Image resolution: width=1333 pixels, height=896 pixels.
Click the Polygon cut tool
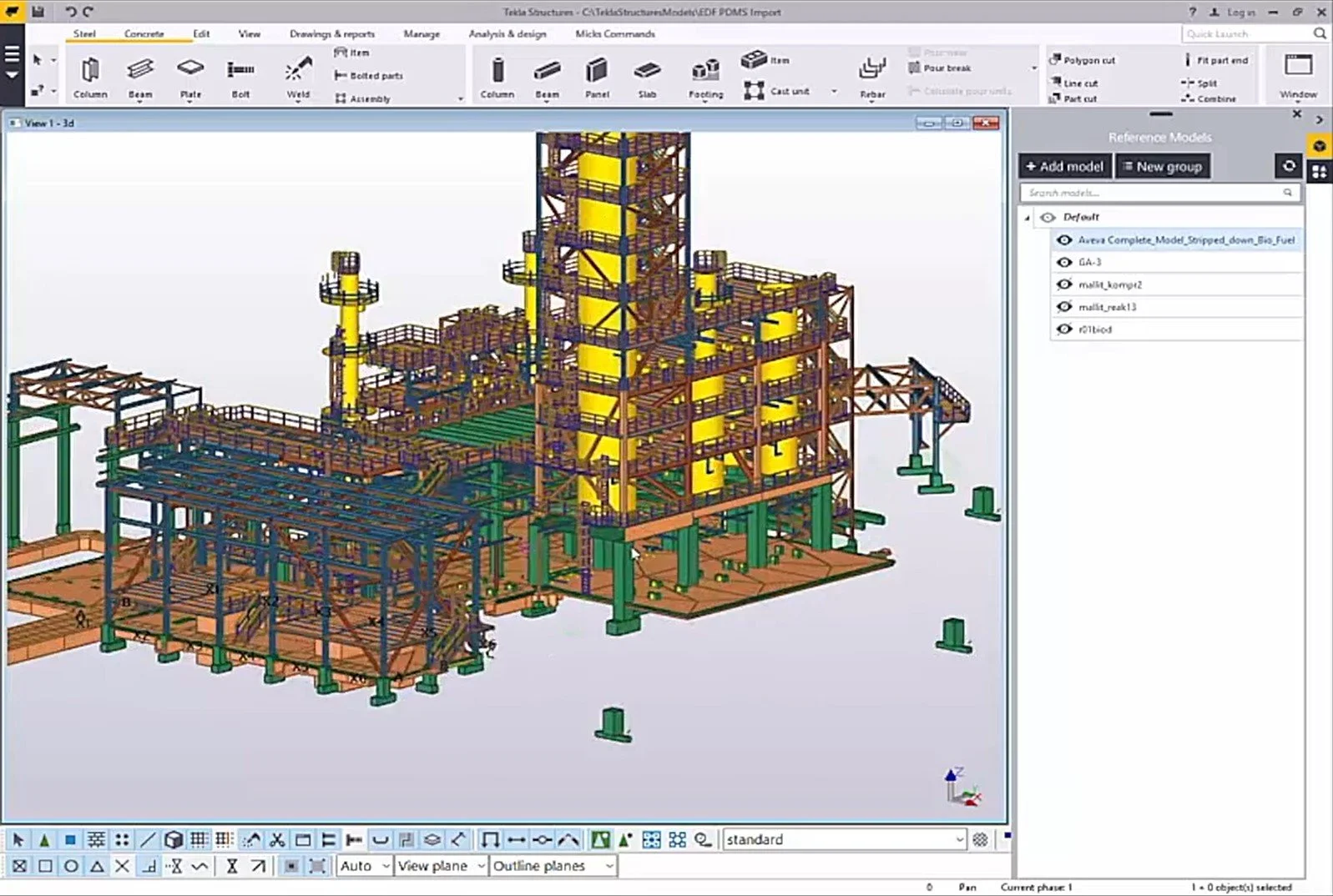(1083, 60)
